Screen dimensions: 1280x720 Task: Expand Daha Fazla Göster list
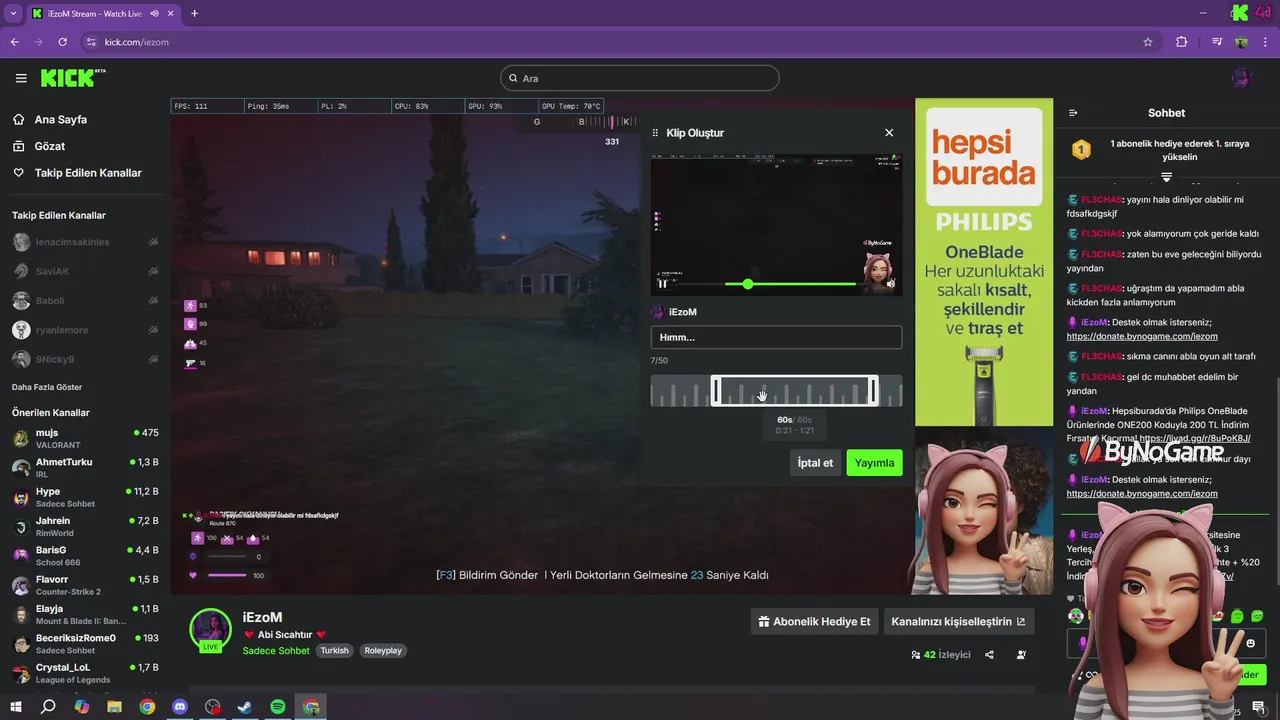coord(47,387)
